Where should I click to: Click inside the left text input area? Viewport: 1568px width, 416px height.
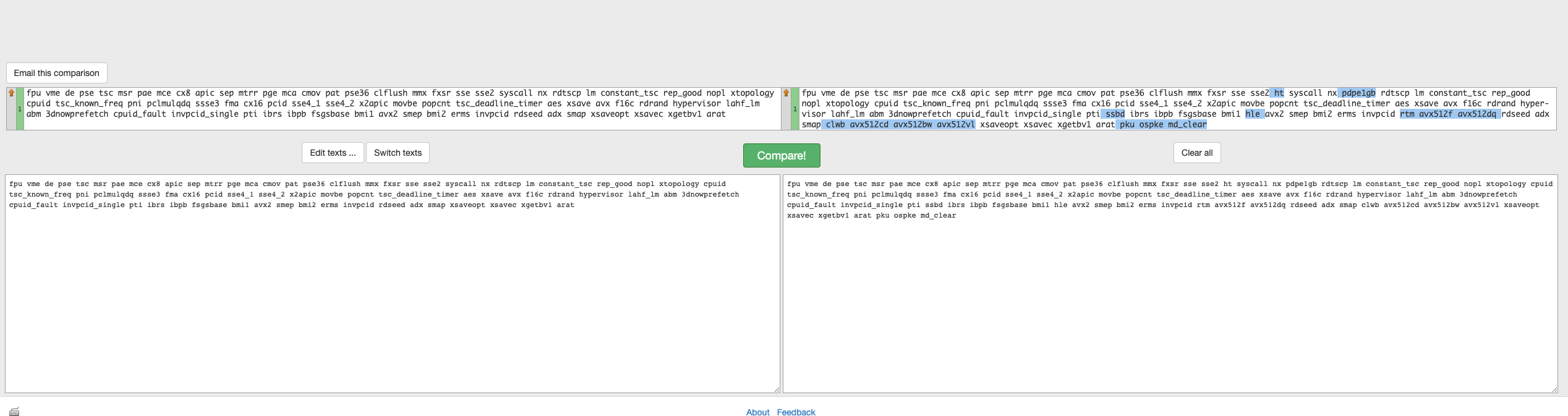coord(392,297)
